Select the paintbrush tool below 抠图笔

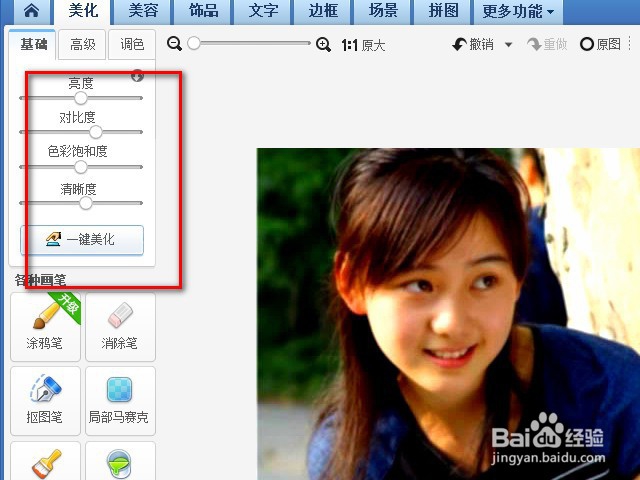point(45,461)
